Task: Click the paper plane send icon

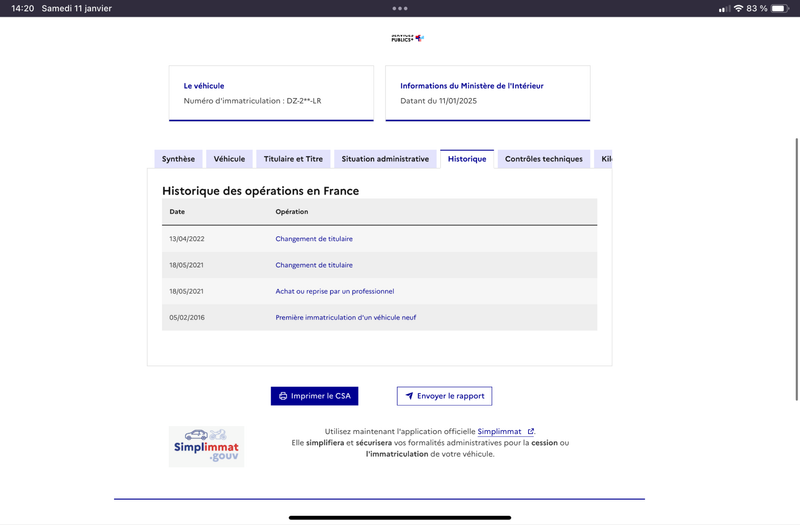Action: 409,396
